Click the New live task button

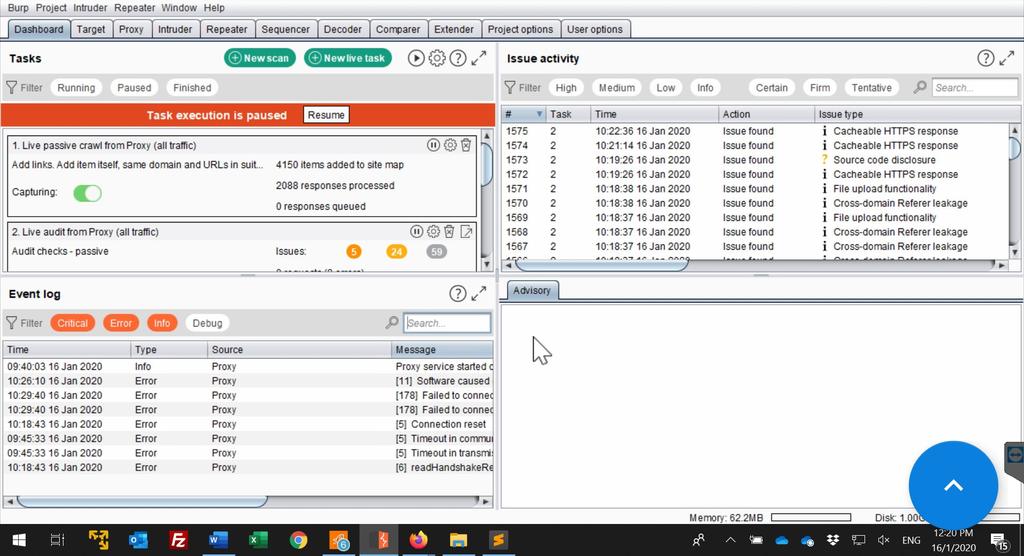click(347, 58)
